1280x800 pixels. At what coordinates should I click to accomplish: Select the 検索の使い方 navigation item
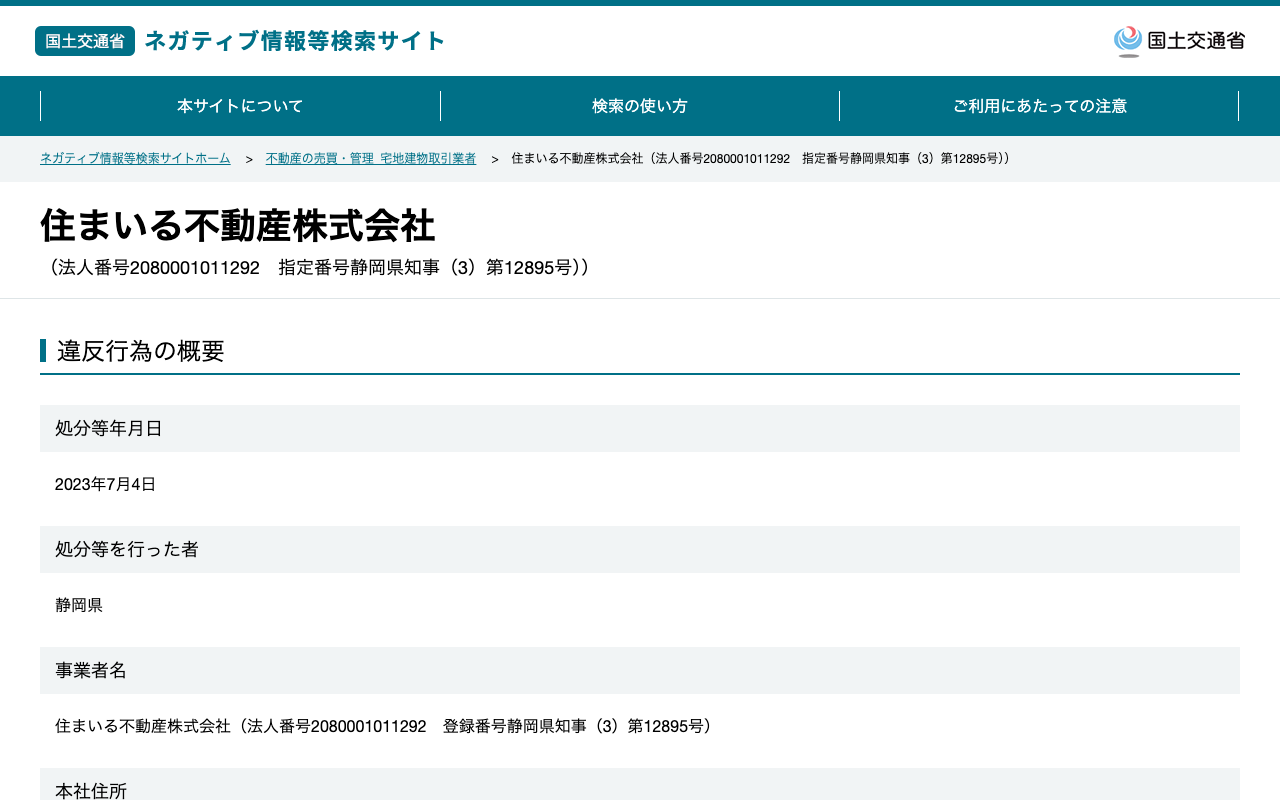point(640,106)
